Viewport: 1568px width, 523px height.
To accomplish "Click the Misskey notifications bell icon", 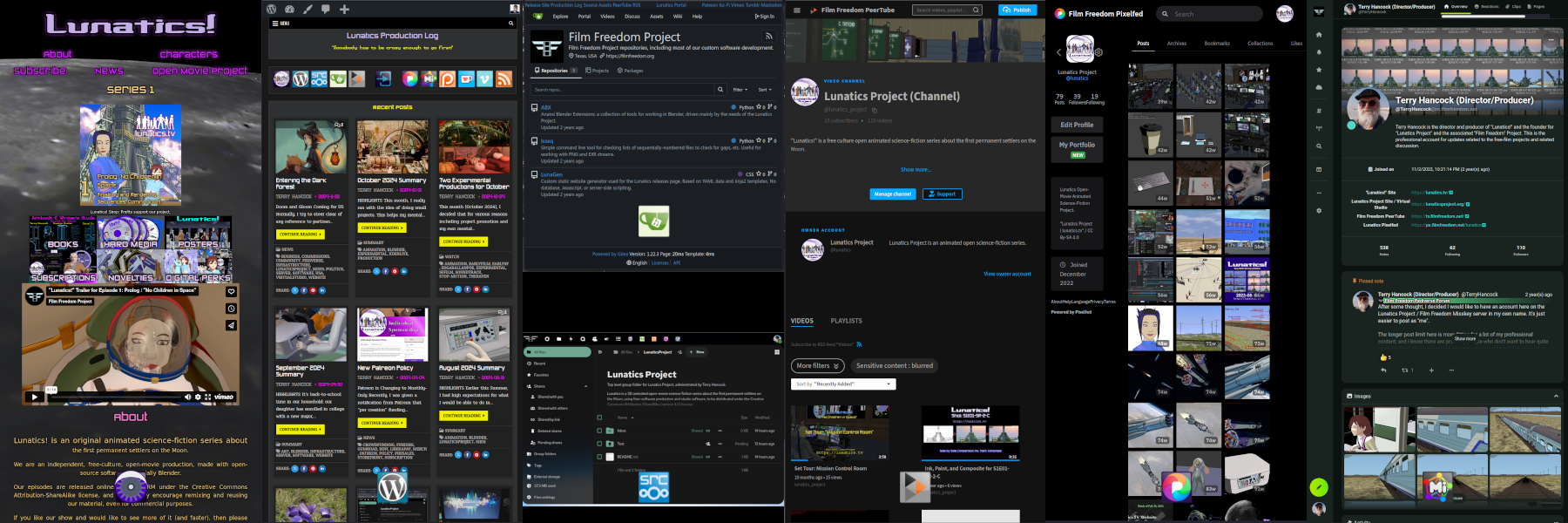I will (1319, 52).
